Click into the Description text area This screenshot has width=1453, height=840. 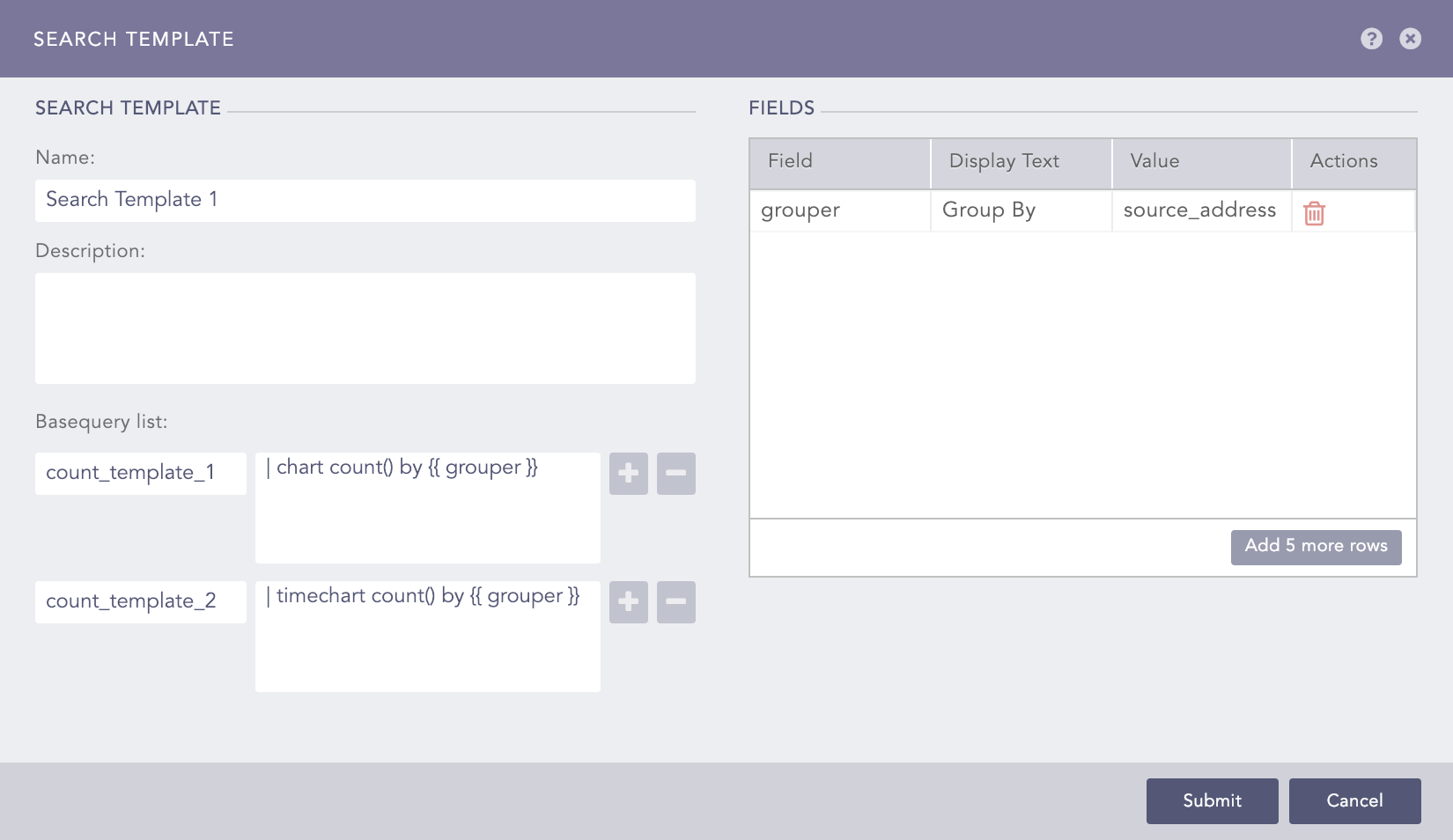pyautogui.click(x=365, y=328)
